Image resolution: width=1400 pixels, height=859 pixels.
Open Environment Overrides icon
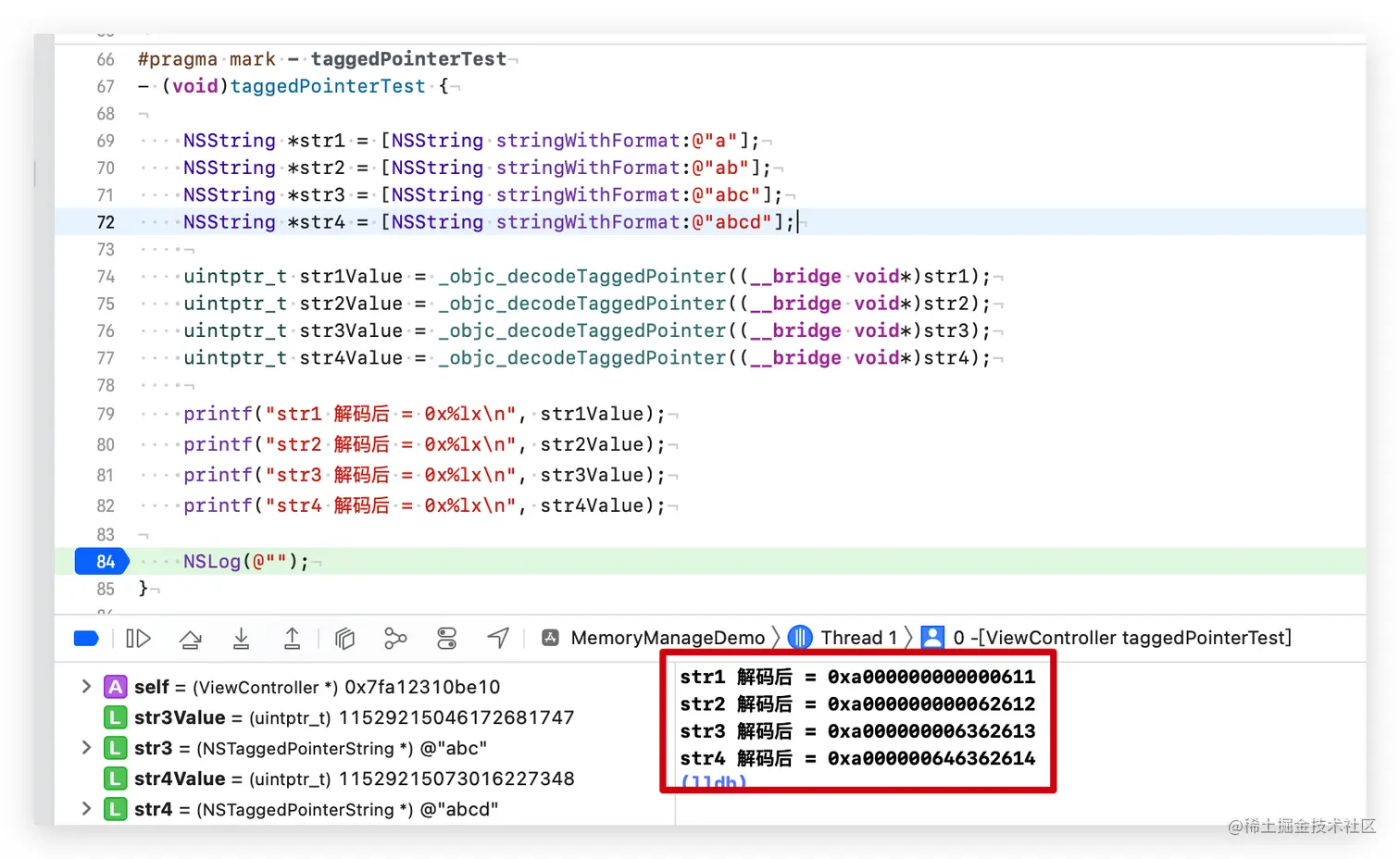447,638
